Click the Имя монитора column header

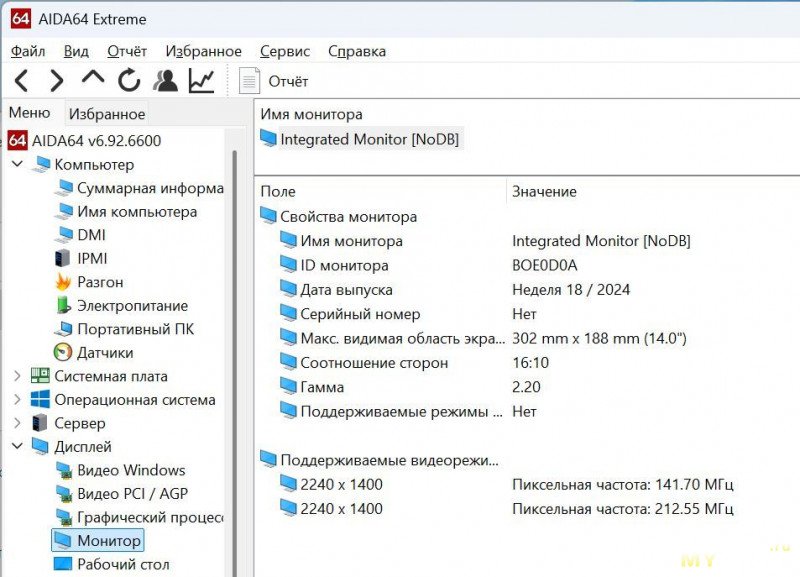pyautogui.click(x=311, y=114)
